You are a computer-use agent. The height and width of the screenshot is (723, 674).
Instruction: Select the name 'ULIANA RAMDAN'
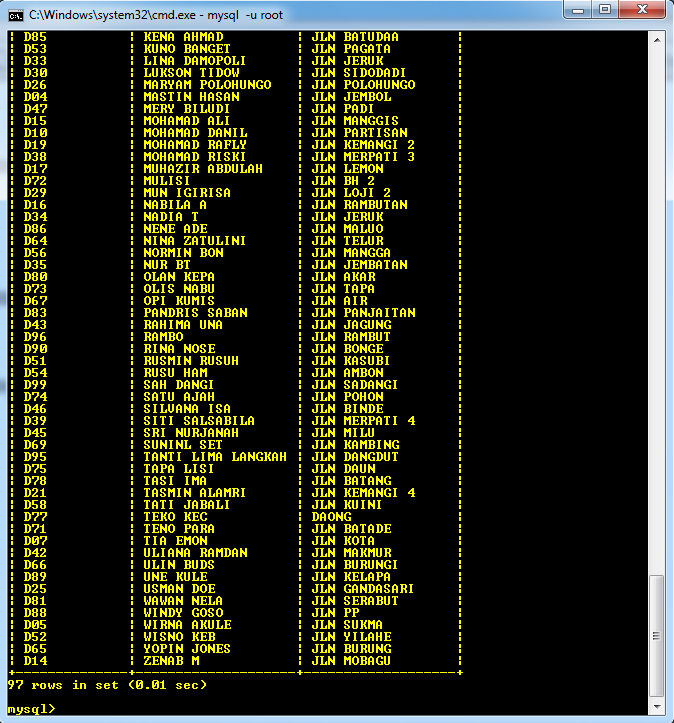[195, 552]
